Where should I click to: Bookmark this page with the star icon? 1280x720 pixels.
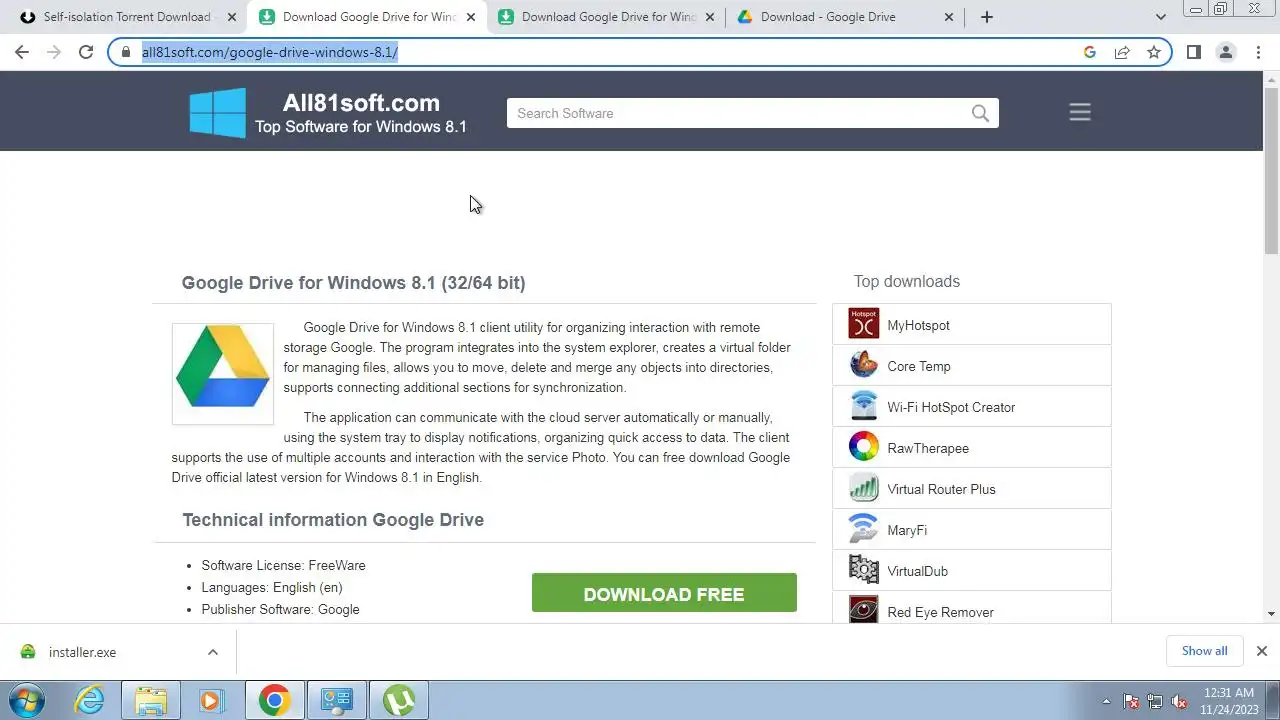click(x=1154, y=52)
